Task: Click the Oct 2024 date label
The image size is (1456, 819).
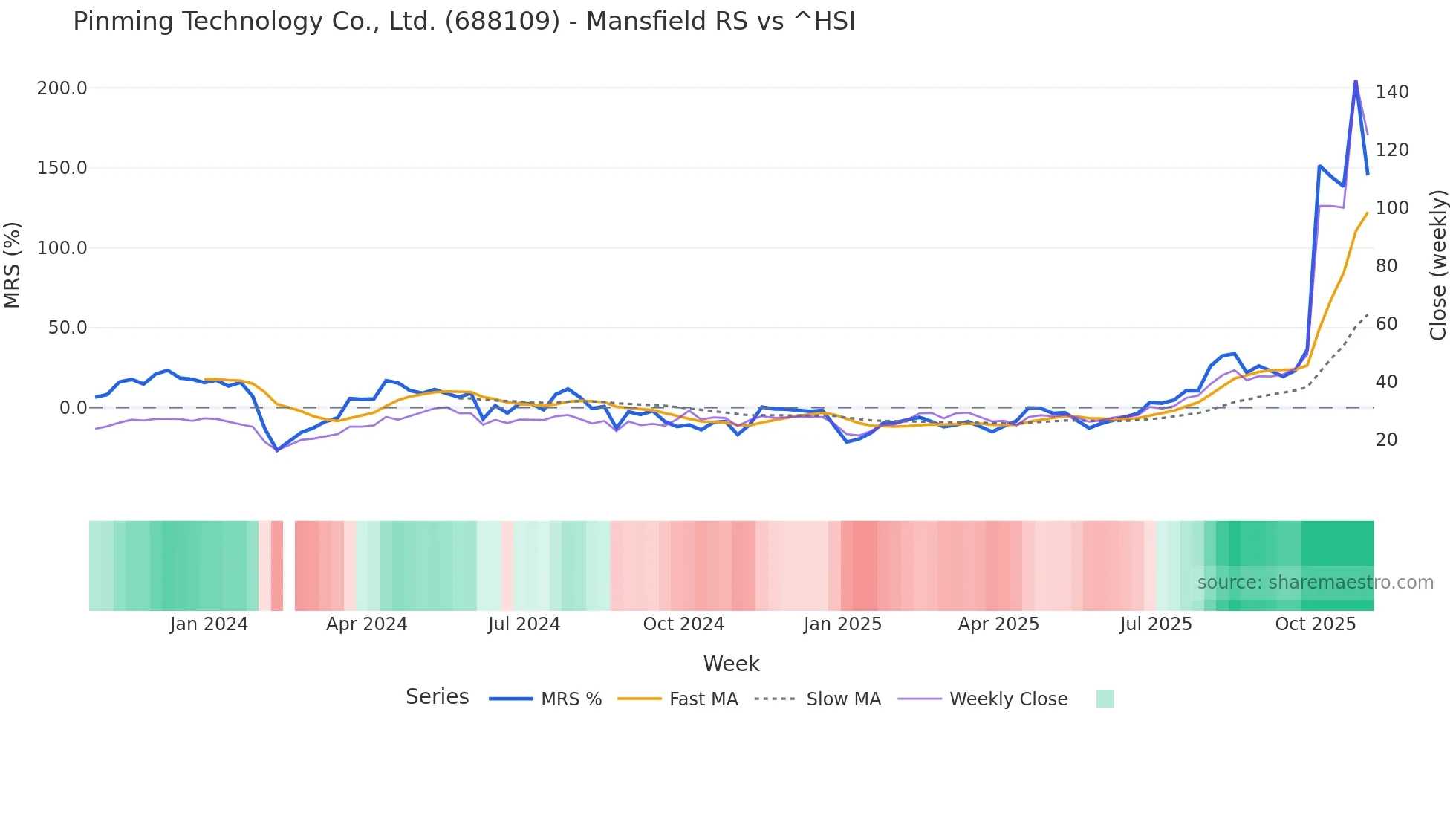Action: click(x=683, y=624)
